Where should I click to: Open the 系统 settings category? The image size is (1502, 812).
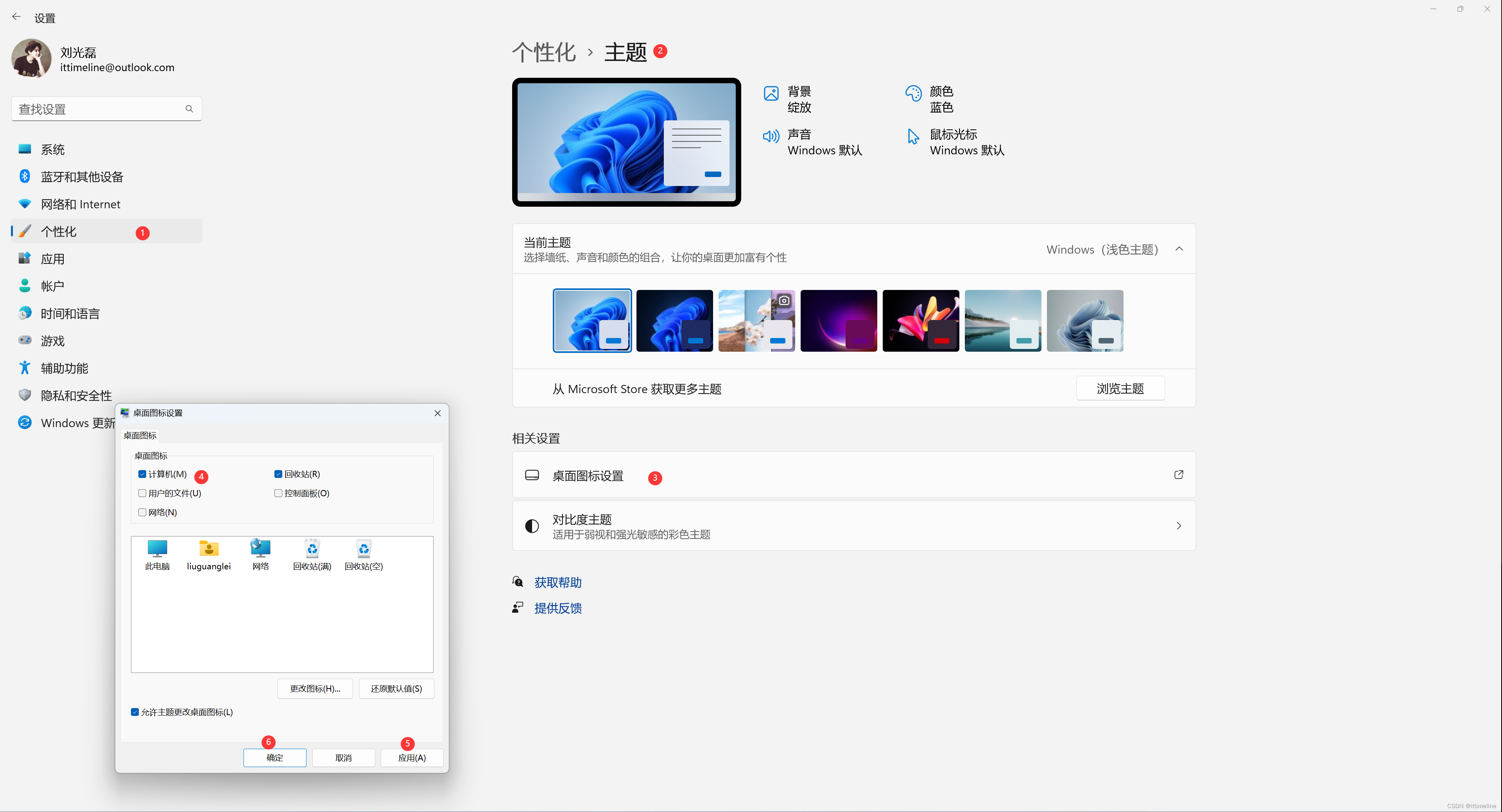point(107,150)
